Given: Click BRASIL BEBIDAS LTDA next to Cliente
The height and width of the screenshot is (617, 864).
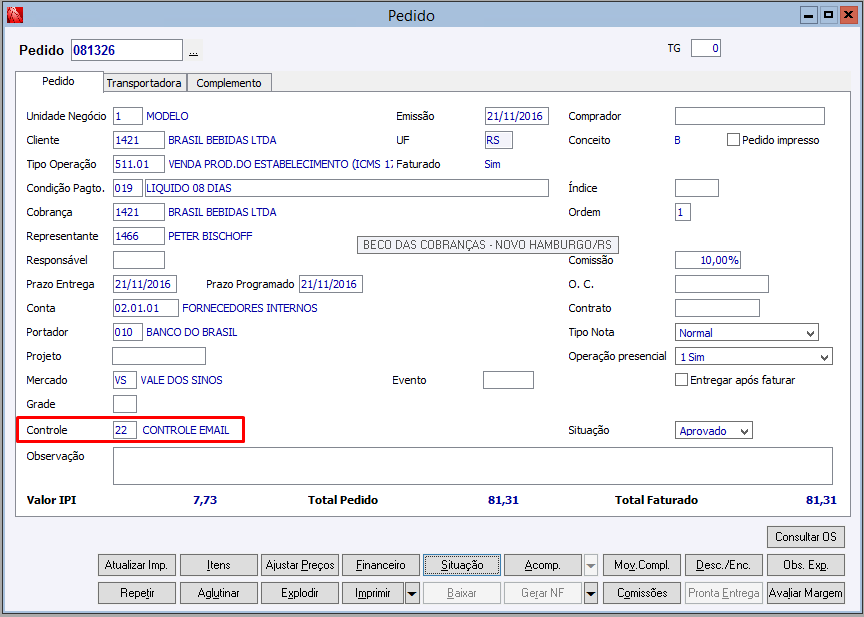Looking at the screenshot, I should coord(222,140).
